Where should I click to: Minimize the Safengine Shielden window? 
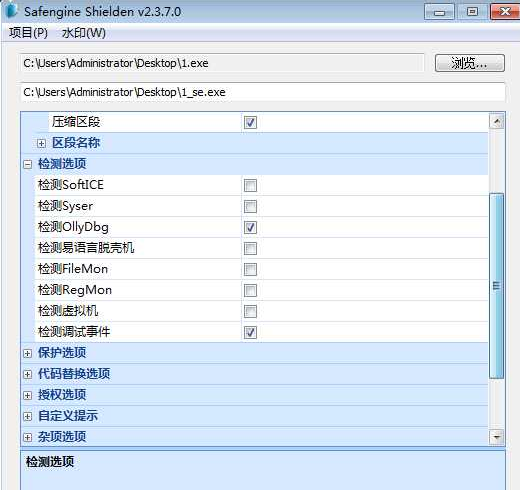439,12
